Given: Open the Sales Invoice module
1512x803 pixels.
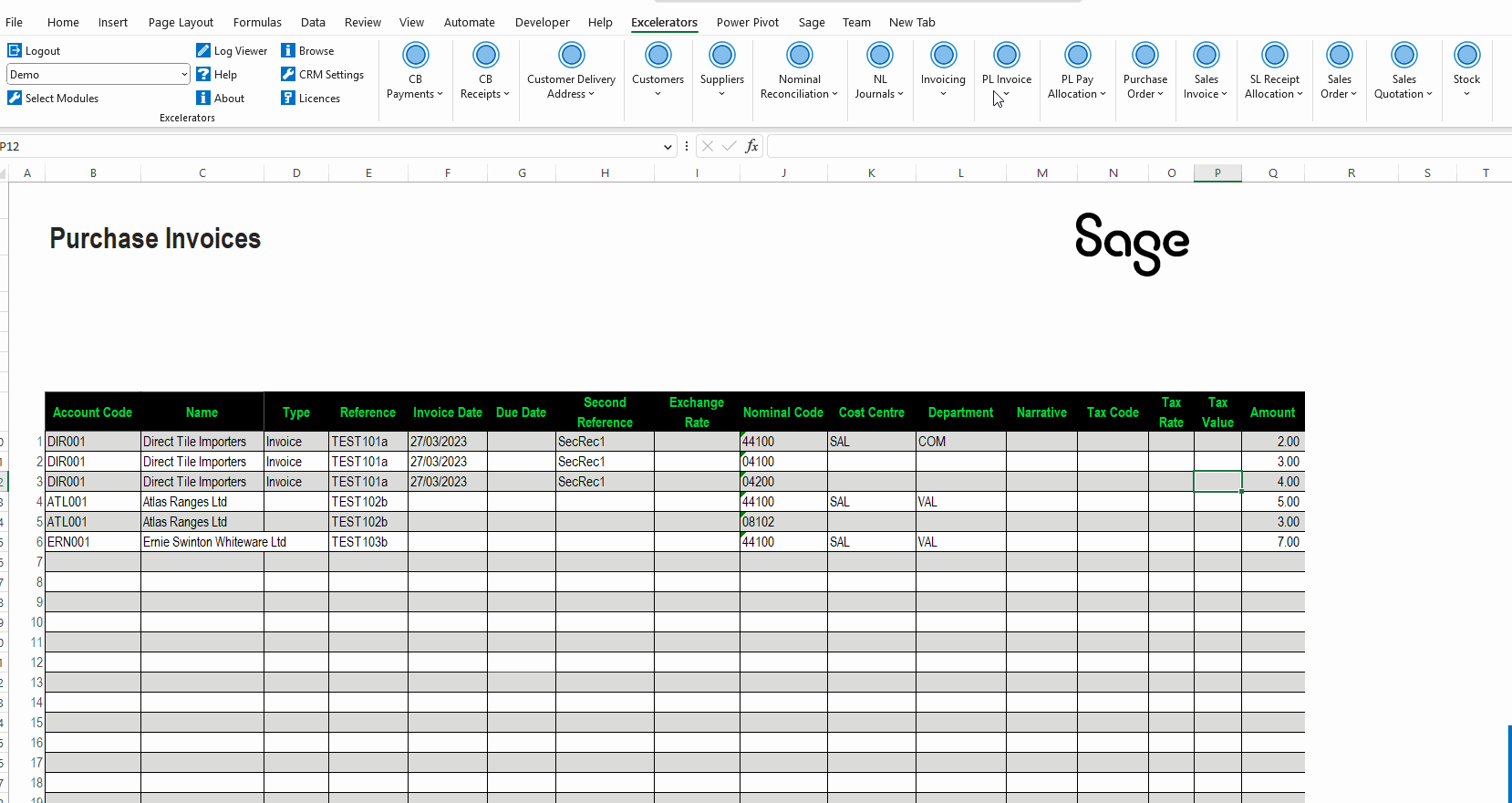Looking at the screenshot, I should (1206, 71).
